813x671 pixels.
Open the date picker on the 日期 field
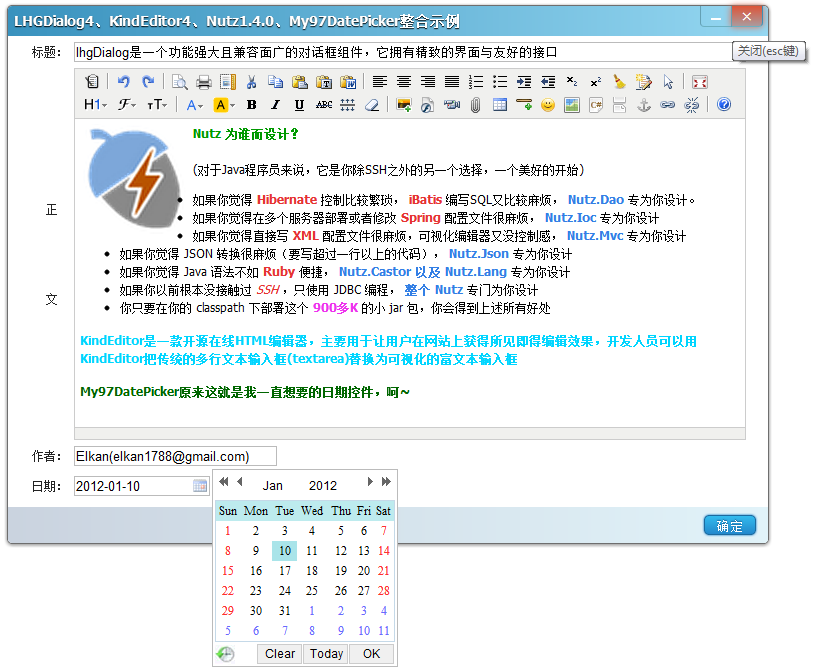200,486
